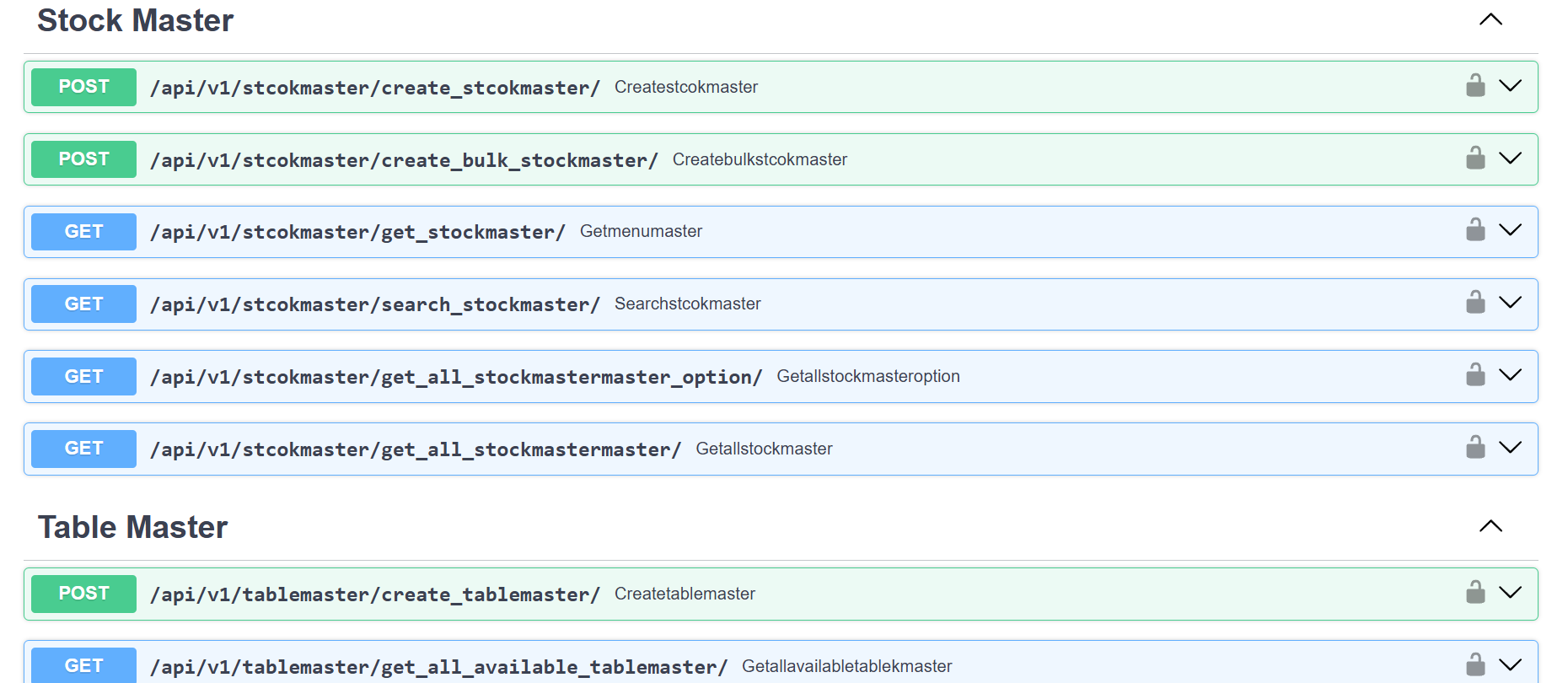The height and width of the screenshot is (683, 1568).
Task: Open the /api/v1/stcokmaster/get_all_stockmastermaster/ path
Action: point(415,449)
